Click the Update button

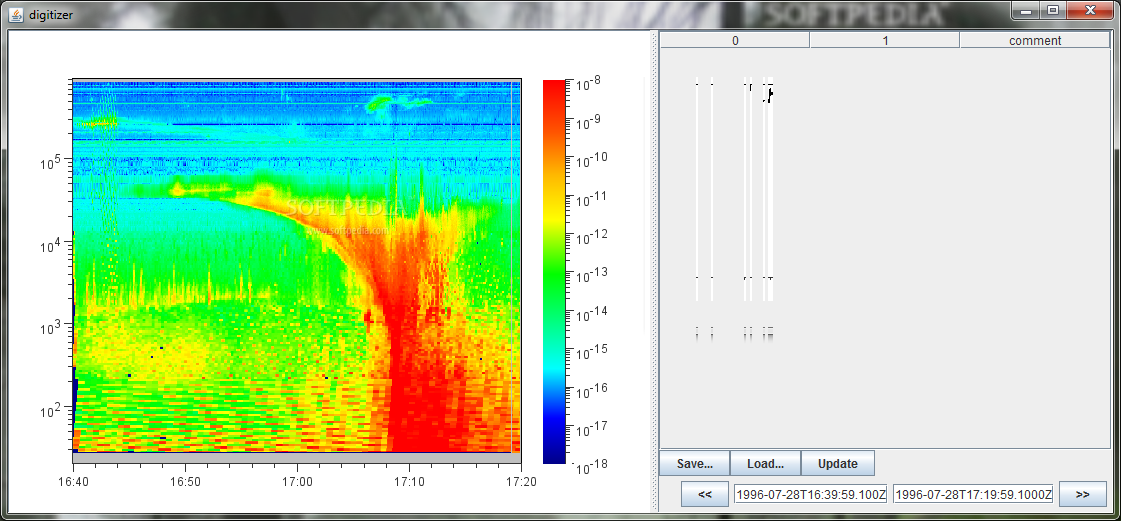pyautogui.click(x=837, y=463)
